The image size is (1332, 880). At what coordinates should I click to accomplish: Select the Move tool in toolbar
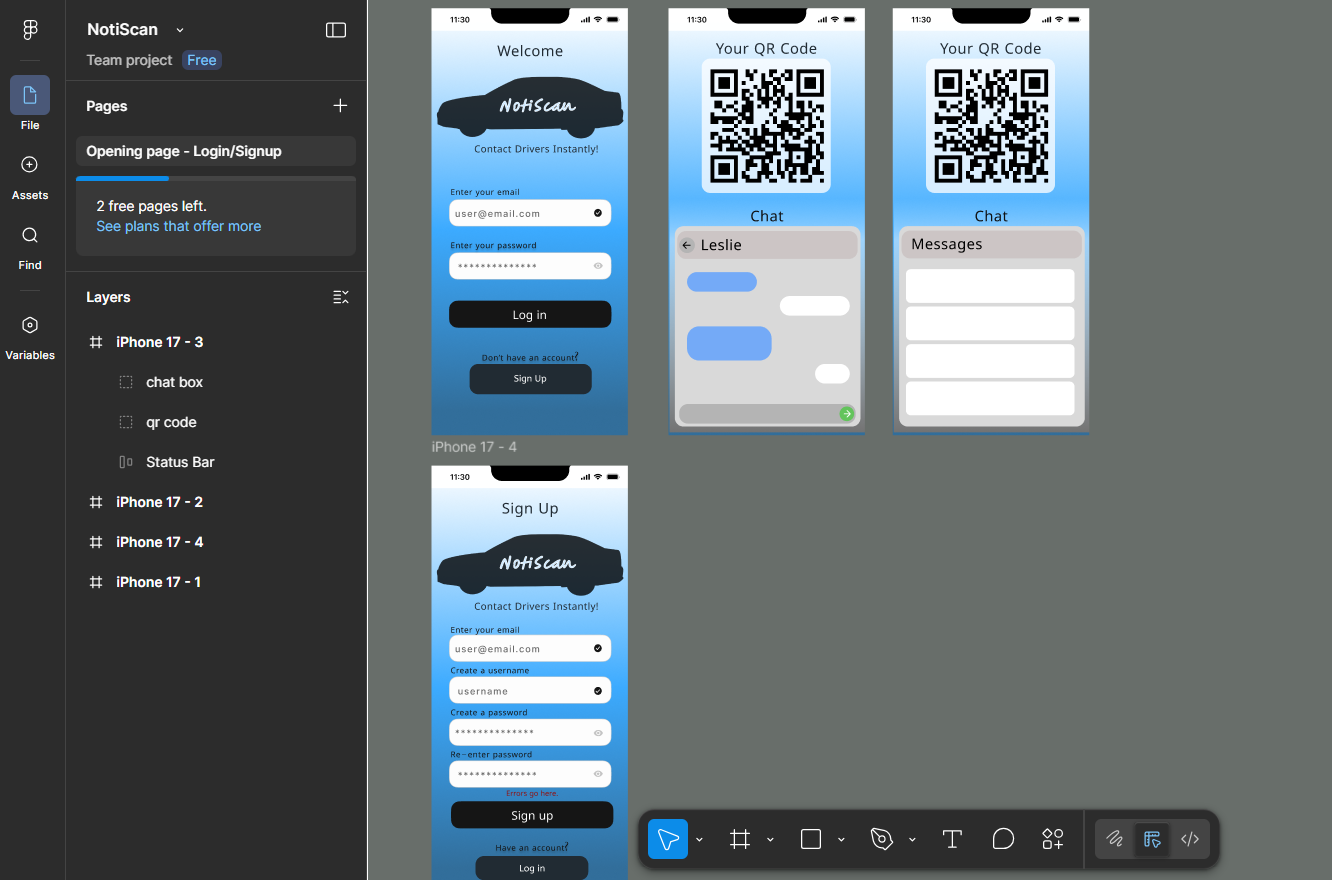point(668,839)
